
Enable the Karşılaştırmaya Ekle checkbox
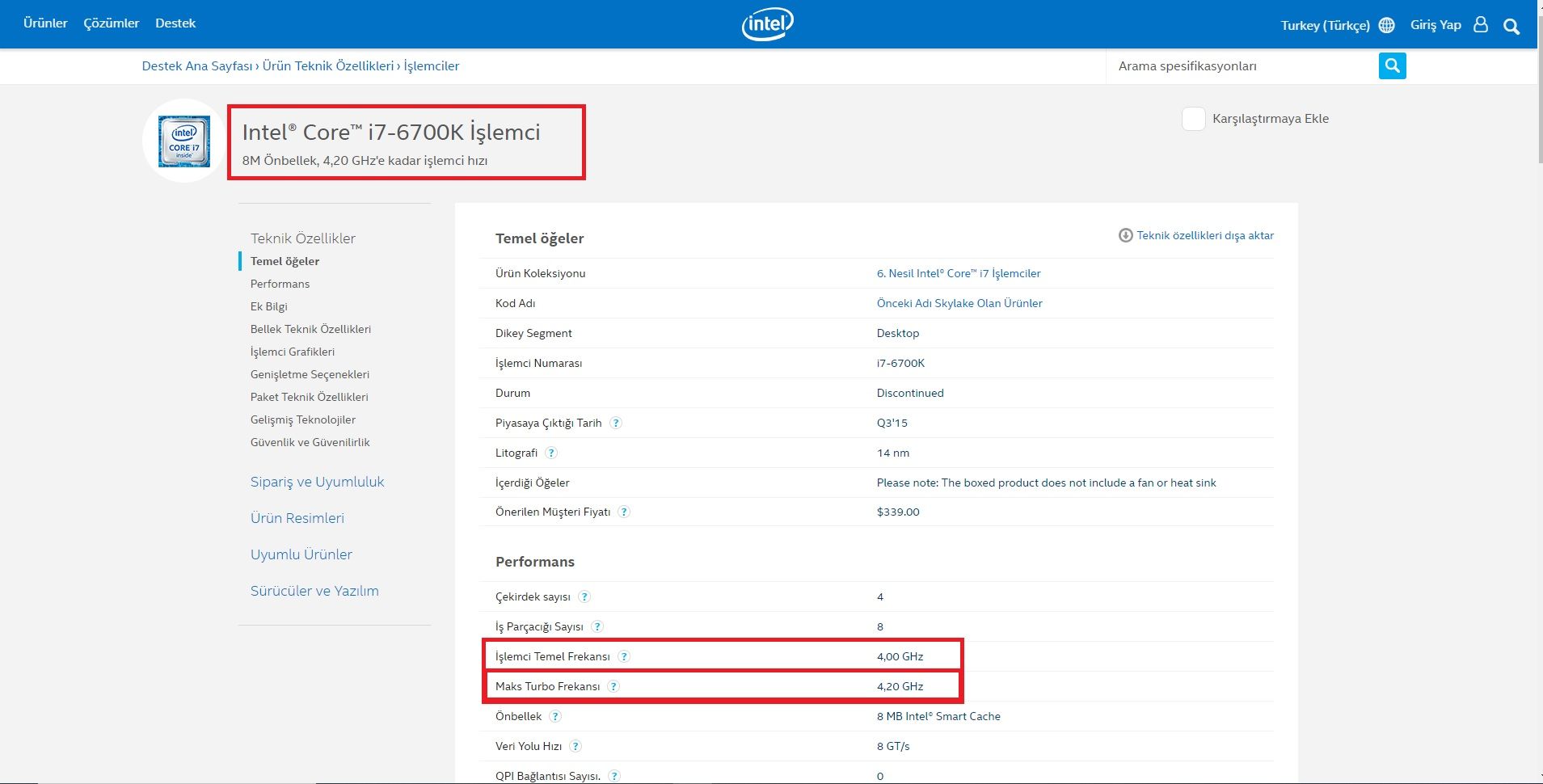coord(1193,119)
